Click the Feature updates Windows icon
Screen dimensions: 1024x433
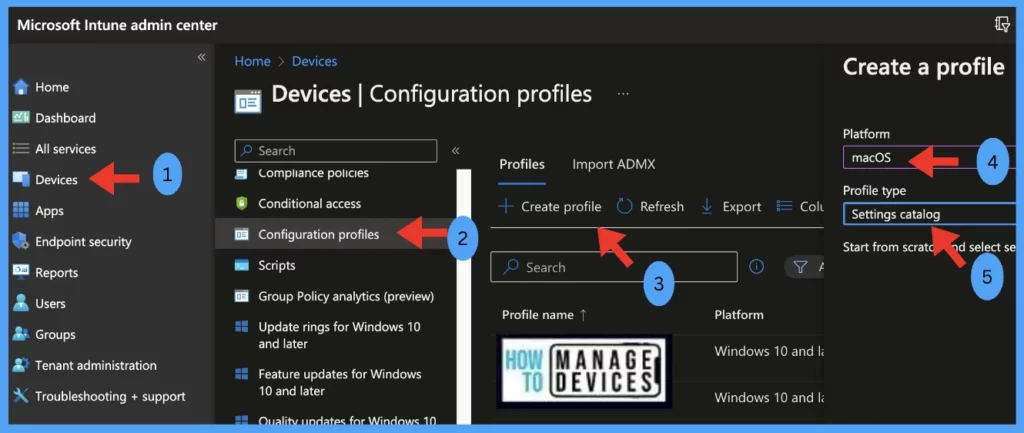click(x=242, y=374)
